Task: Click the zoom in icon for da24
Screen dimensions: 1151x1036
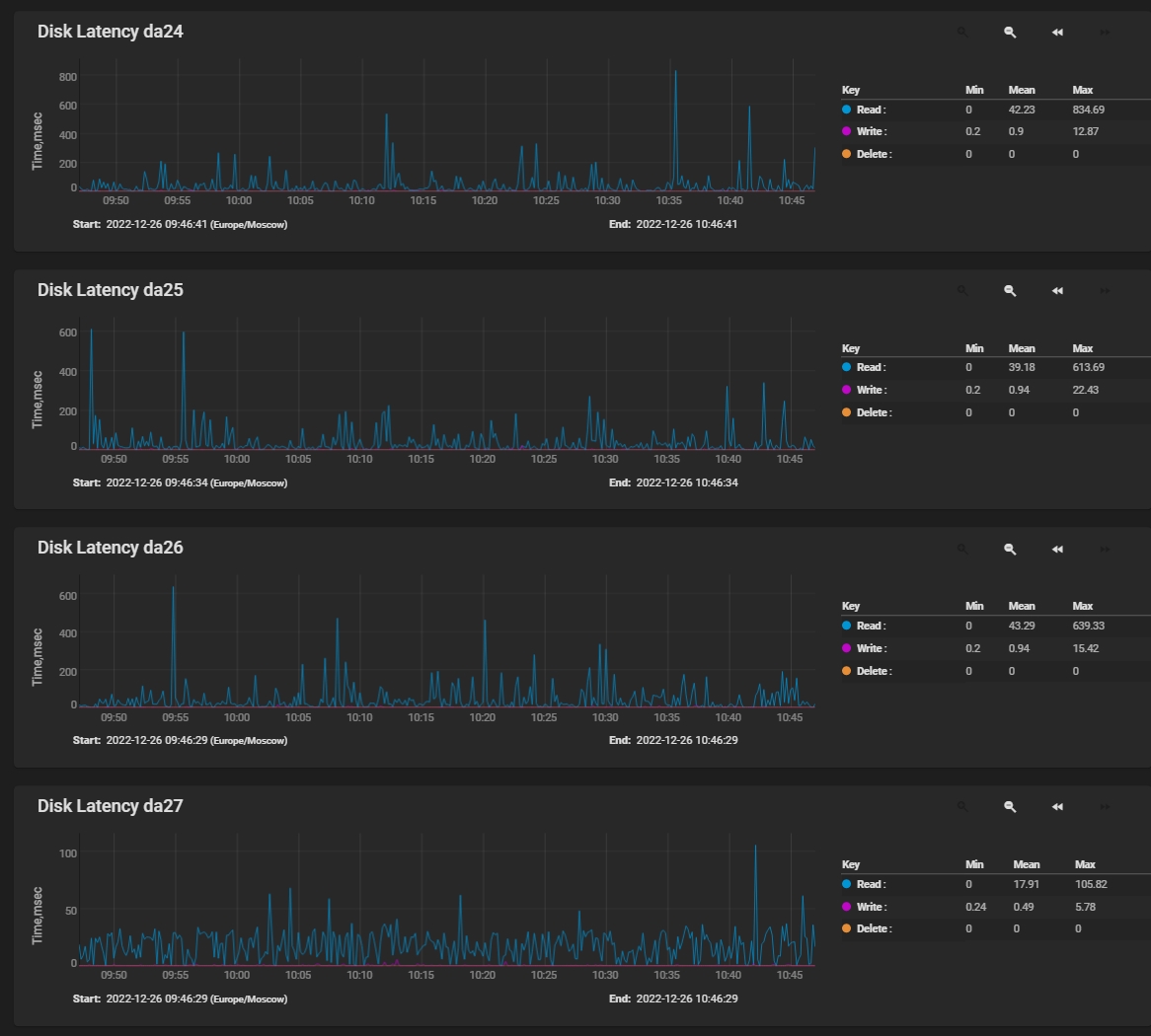Action: [962, 33]
